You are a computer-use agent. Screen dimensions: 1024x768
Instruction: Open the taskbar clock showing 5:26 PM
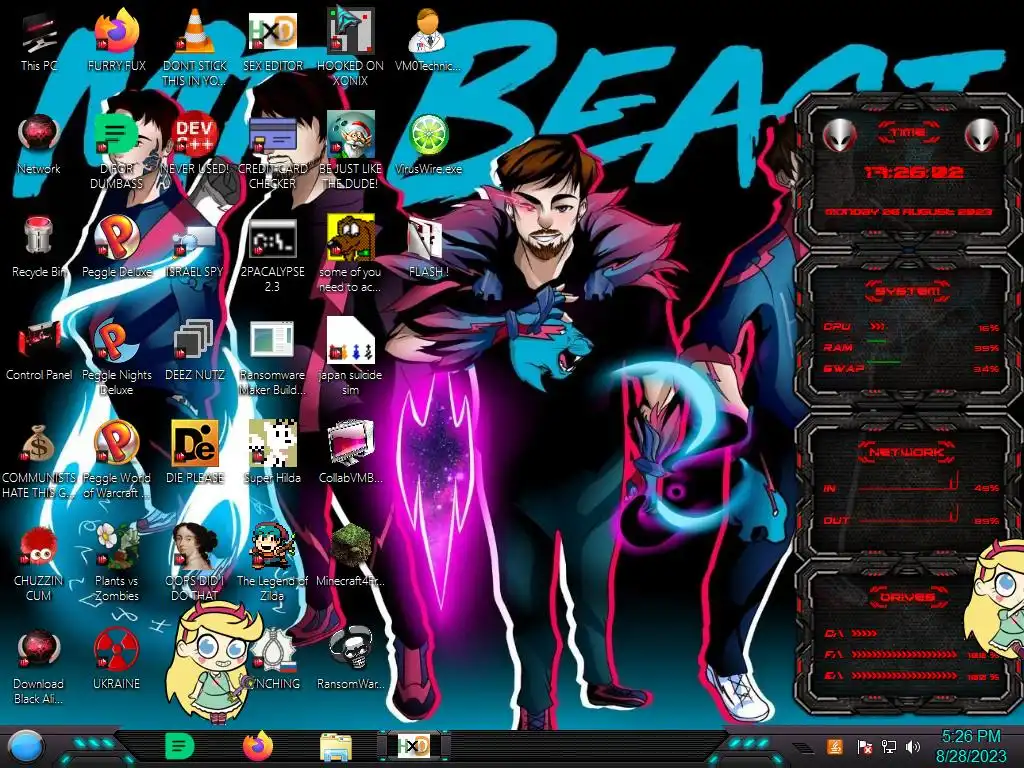click(971, 746)
